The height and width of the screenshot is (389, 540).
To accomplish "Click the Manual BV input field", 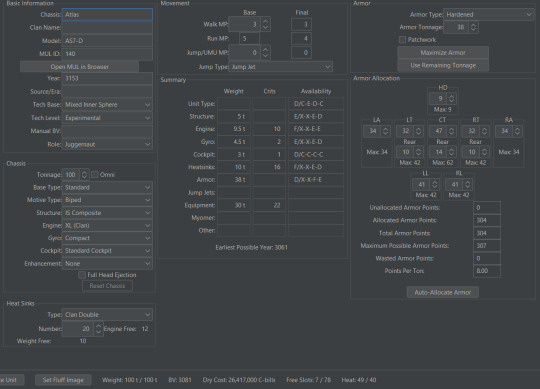I will pyautogui.click(x=107, y=131).
